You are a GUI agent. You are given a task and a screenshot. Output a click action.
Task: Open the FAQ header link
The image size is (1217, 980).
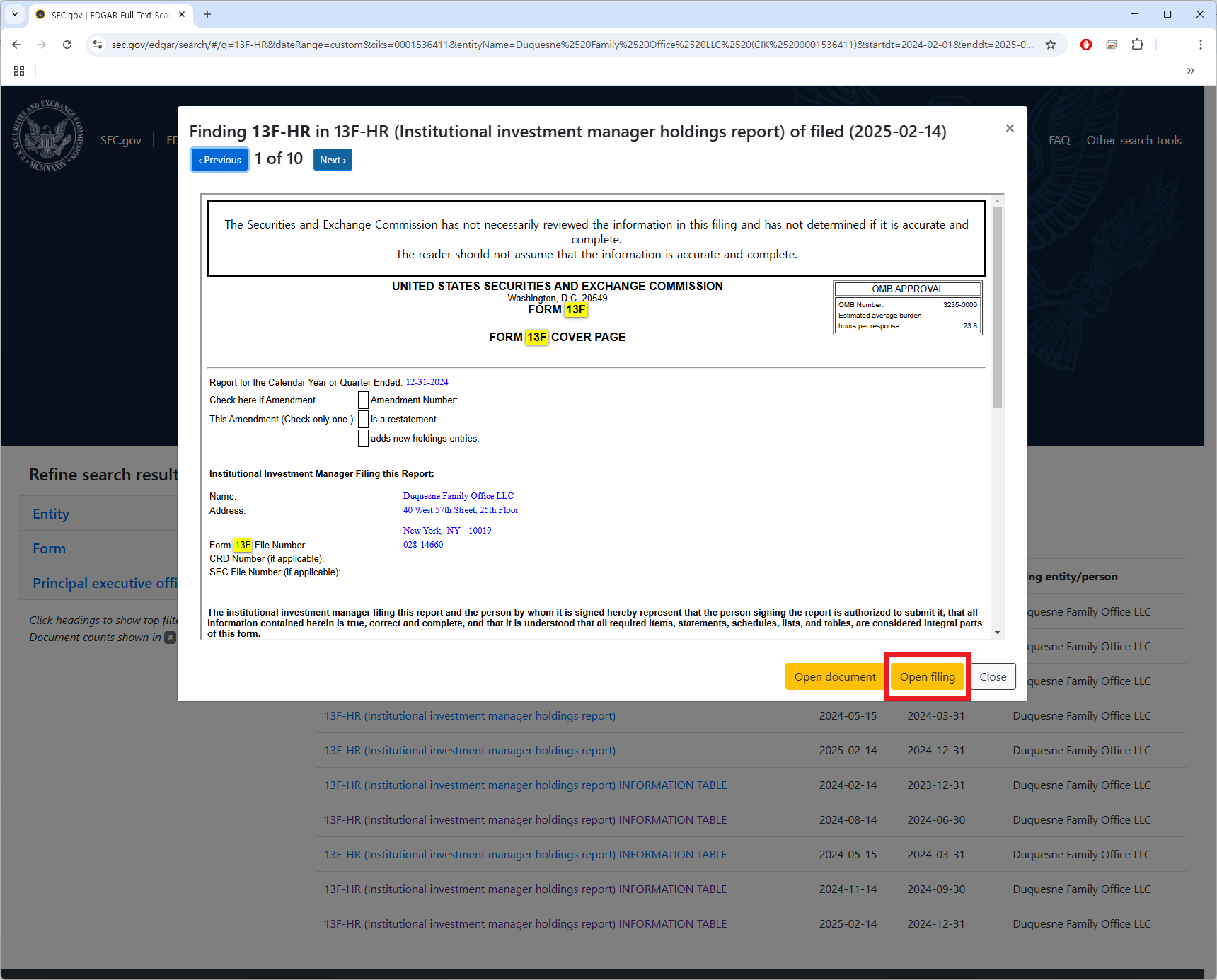coord(1059,140)
